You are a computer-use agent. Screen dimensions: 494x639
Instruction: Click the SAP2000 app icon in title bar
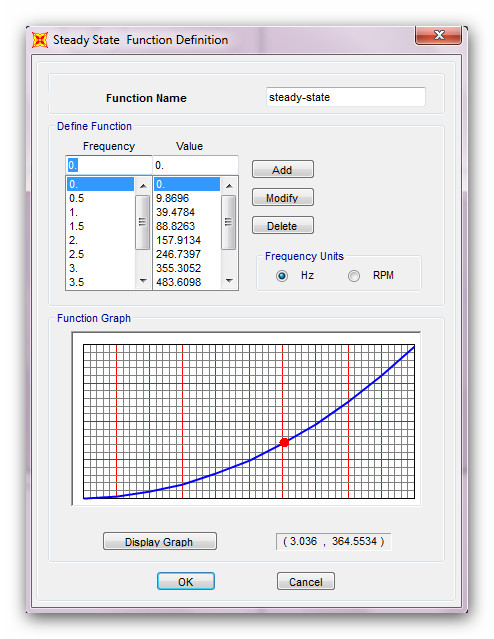pos(40,40)
